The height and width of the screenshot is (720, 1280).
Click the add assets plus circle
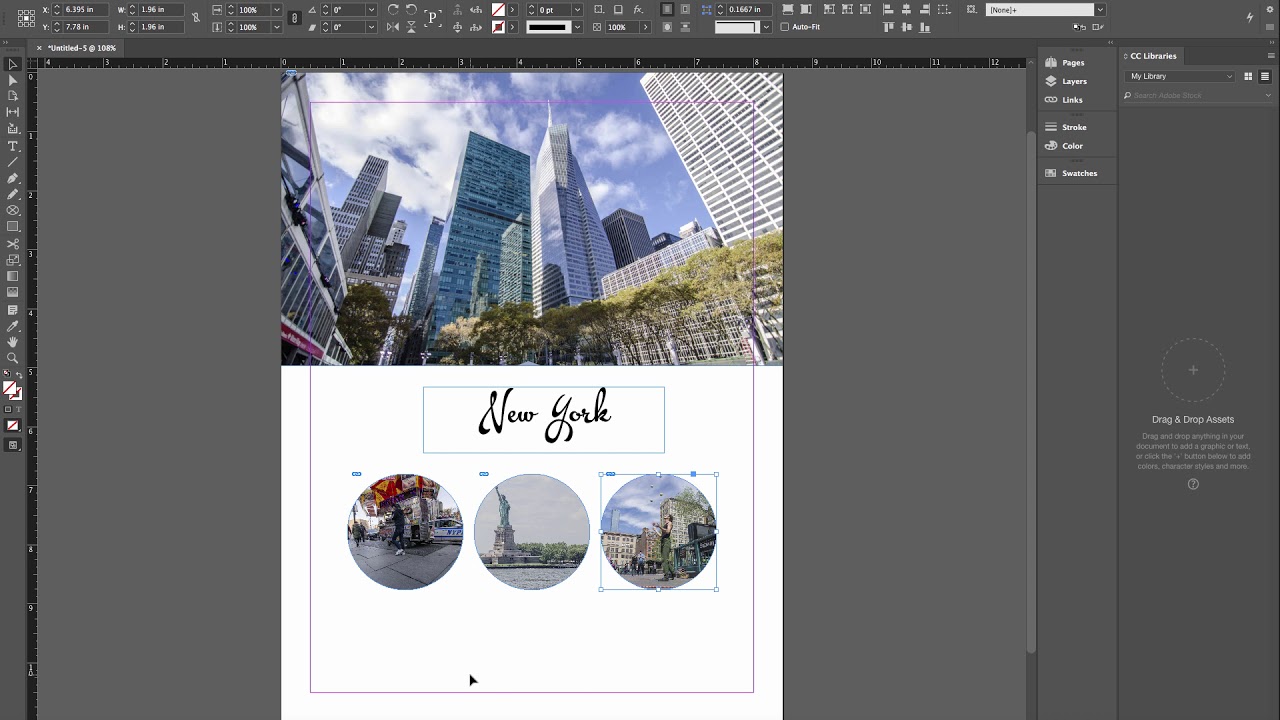[x=1193, y=370]
